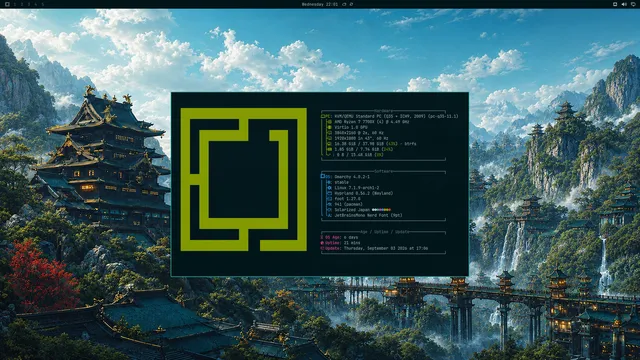Click the memory icon beside 1.85 GiB / 7.76 GiB

point(329,149)
